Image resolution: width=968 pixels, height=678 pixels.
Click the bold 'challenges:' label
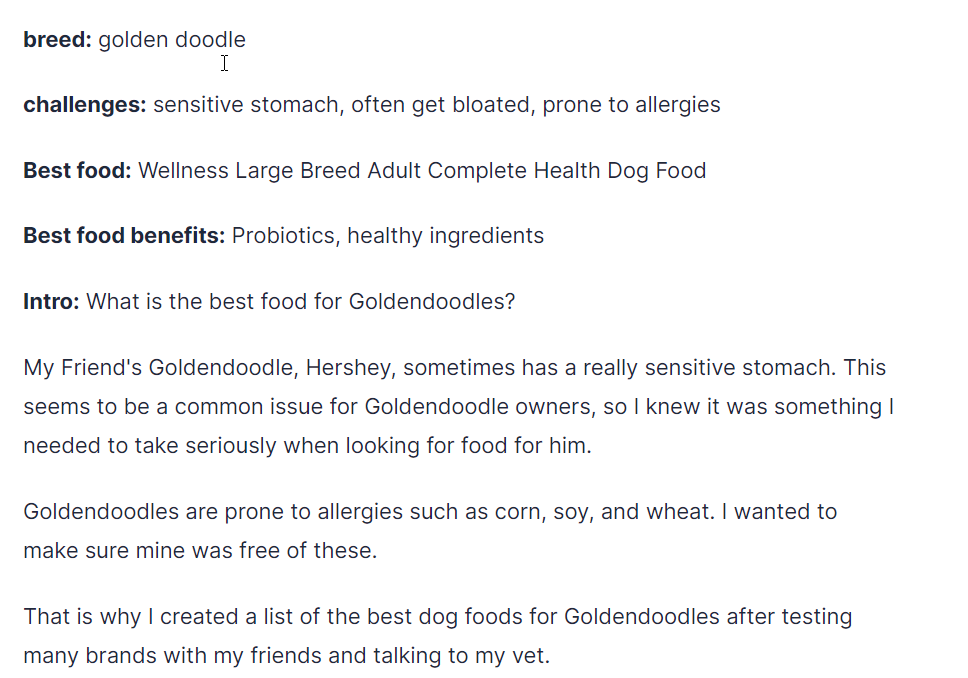(85, 105)
